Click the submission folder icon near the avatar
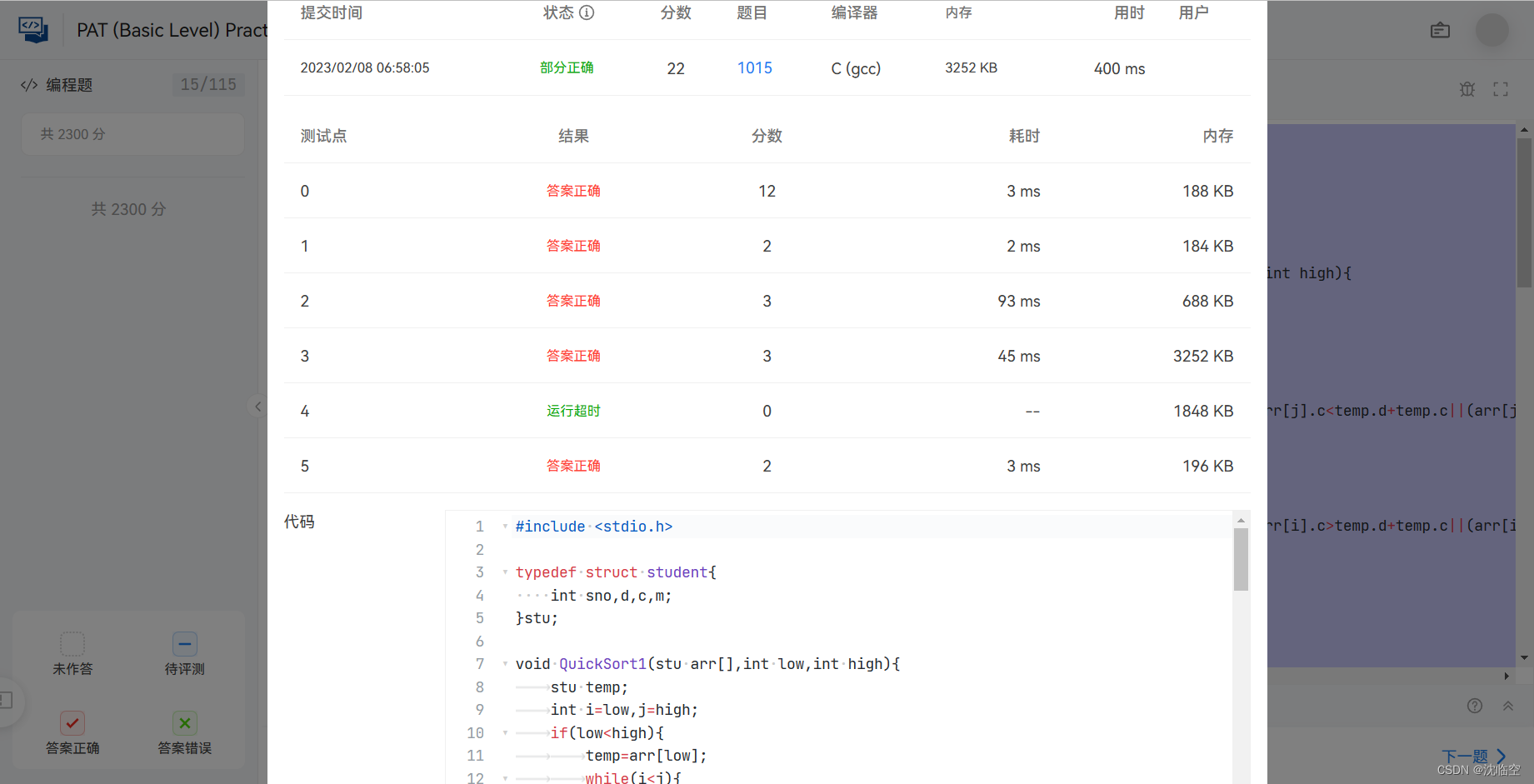Screen dimensions: 1534x784 (1440, 30)
